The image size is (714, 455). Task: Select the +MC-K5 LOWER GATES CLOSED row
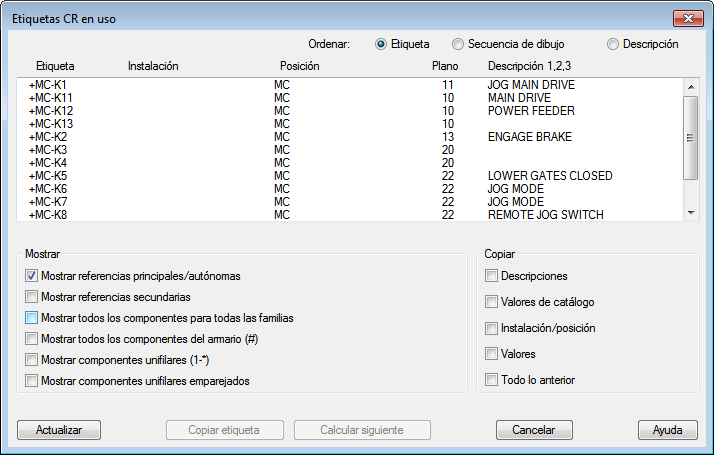tap(300, 176)
